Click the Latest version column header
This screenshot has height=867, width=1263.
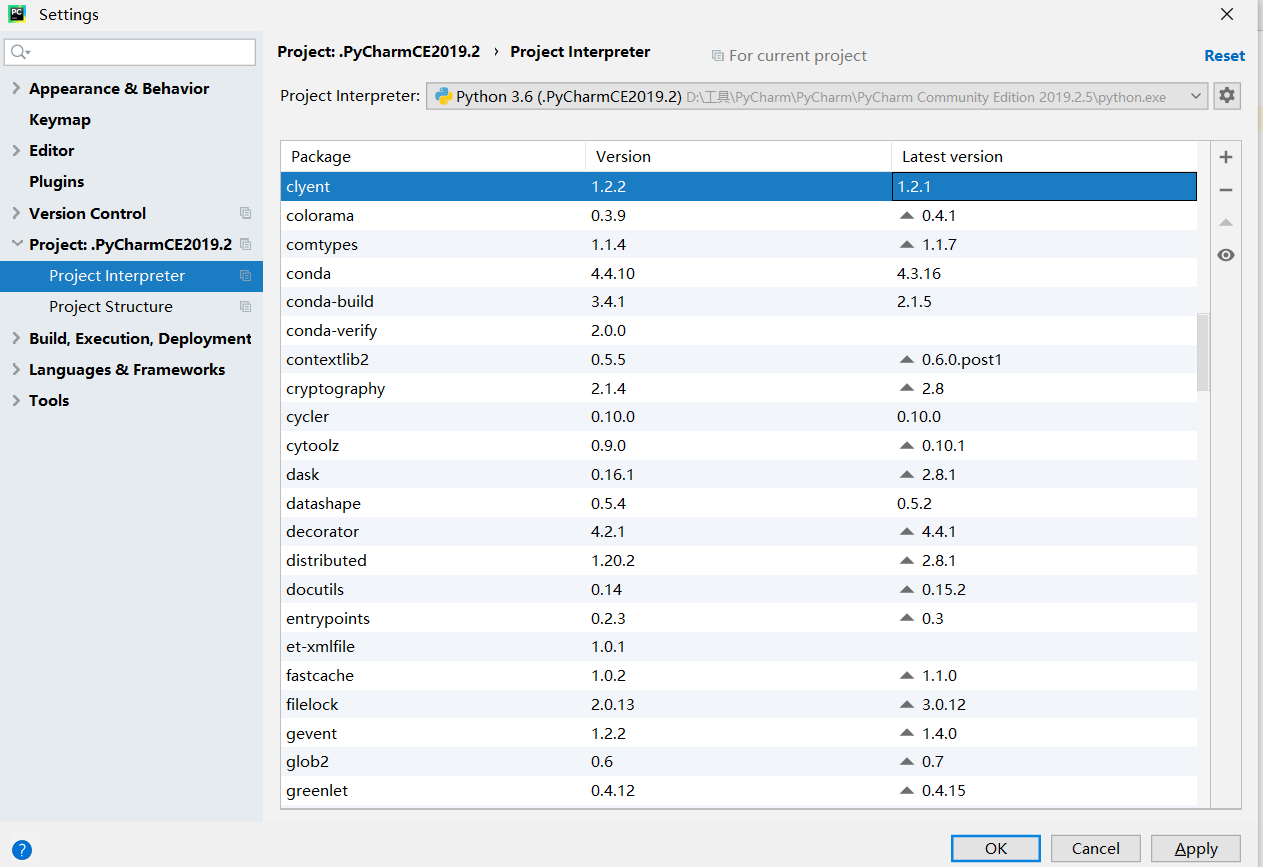[x=1044, y=157]
